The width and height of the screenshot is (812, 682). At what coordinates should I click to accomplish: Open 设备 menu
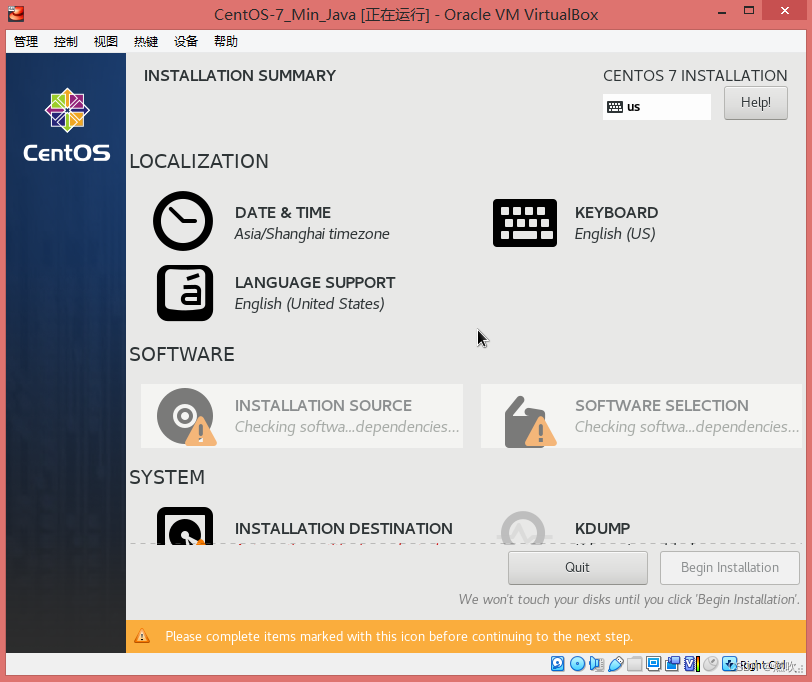pos(186,41)
